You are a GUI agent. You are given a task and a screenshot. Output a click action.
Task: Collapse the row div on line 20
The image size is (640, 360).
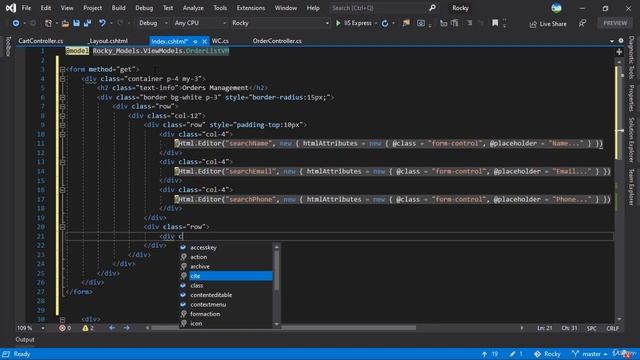click(62, 227)
